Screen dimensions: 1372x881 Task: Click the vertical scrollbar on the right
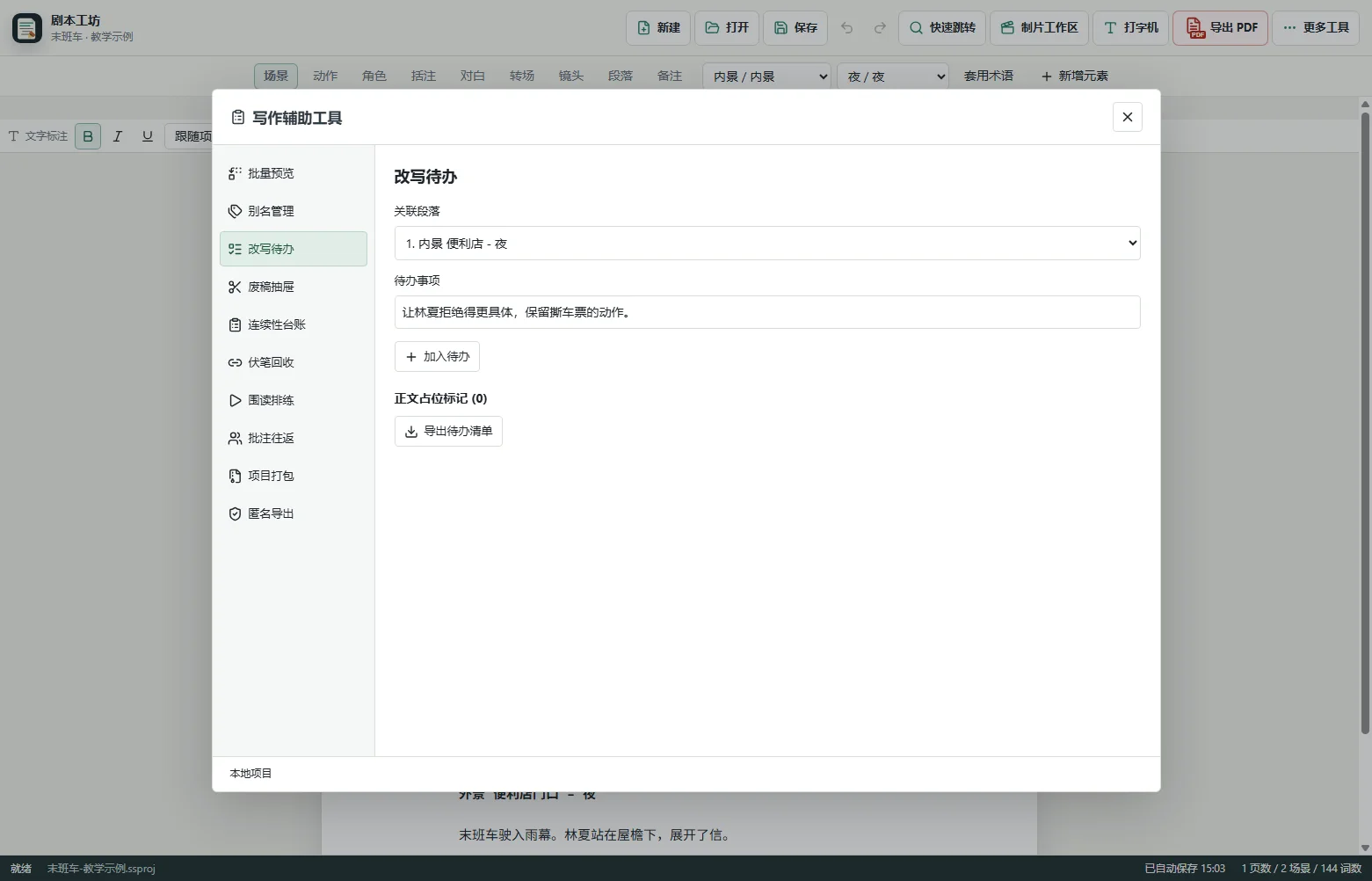coord(1365,422)
